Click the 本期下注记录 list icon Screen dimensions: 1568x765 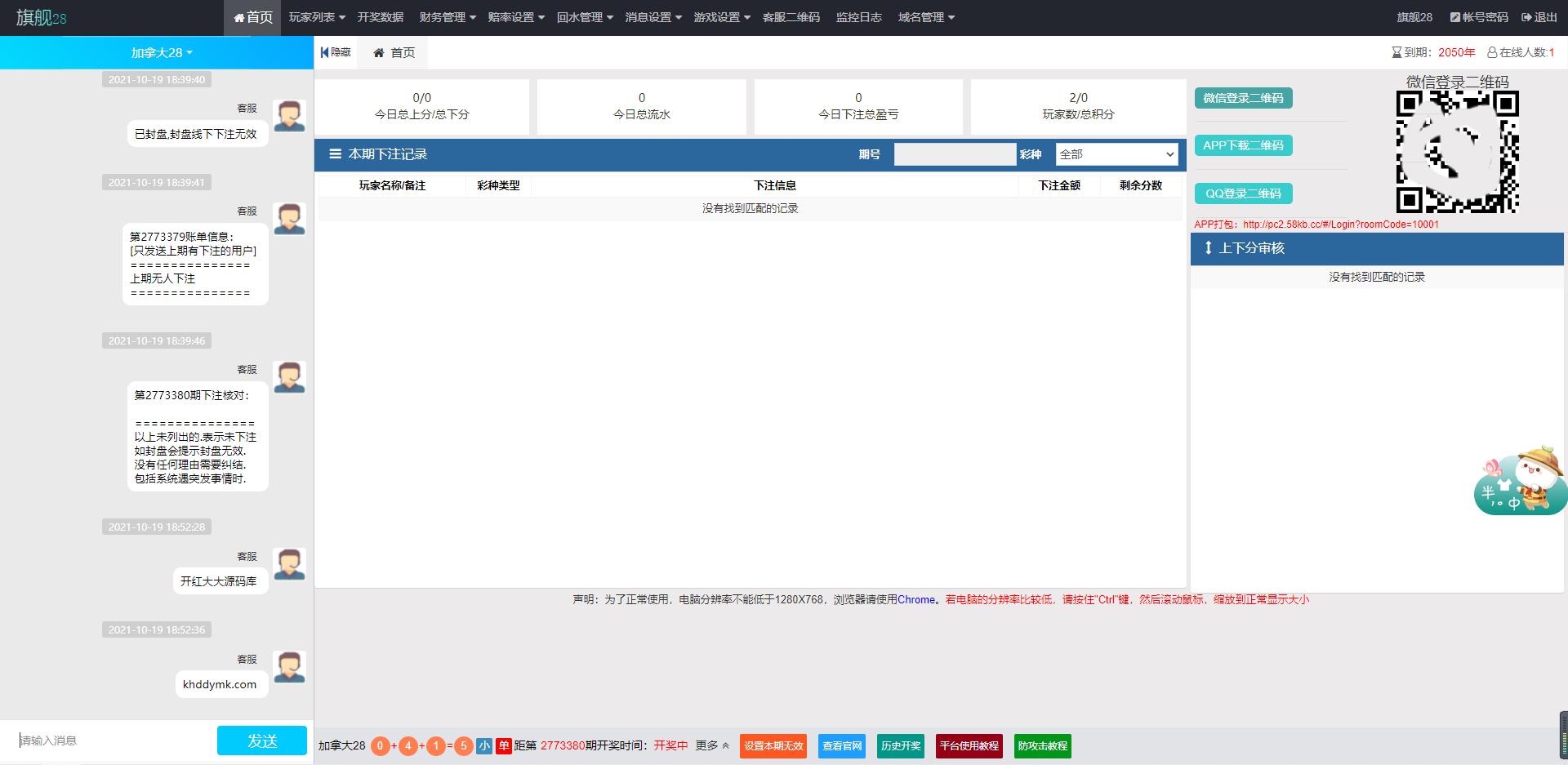(335, 154)
